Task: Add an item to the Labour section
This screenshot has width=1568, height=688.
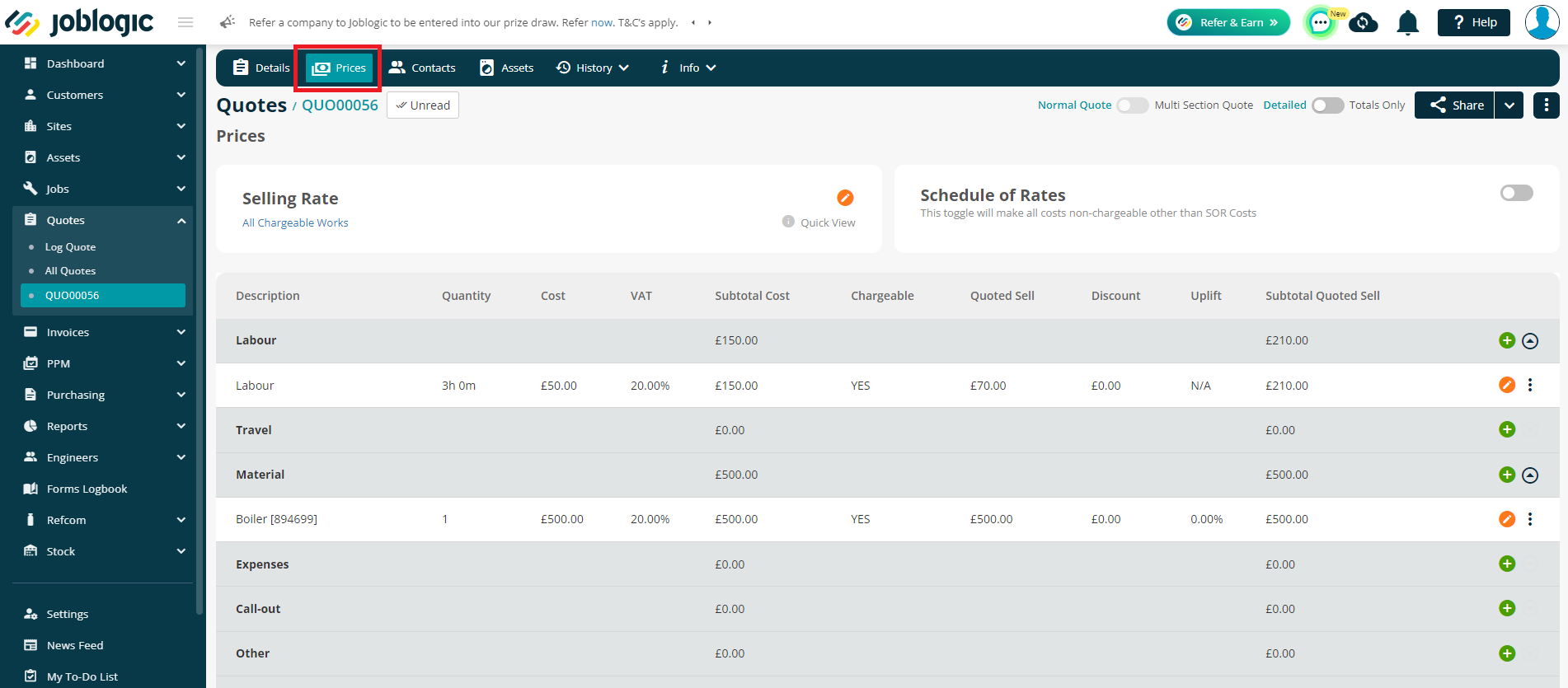Action: (1507, 340)
